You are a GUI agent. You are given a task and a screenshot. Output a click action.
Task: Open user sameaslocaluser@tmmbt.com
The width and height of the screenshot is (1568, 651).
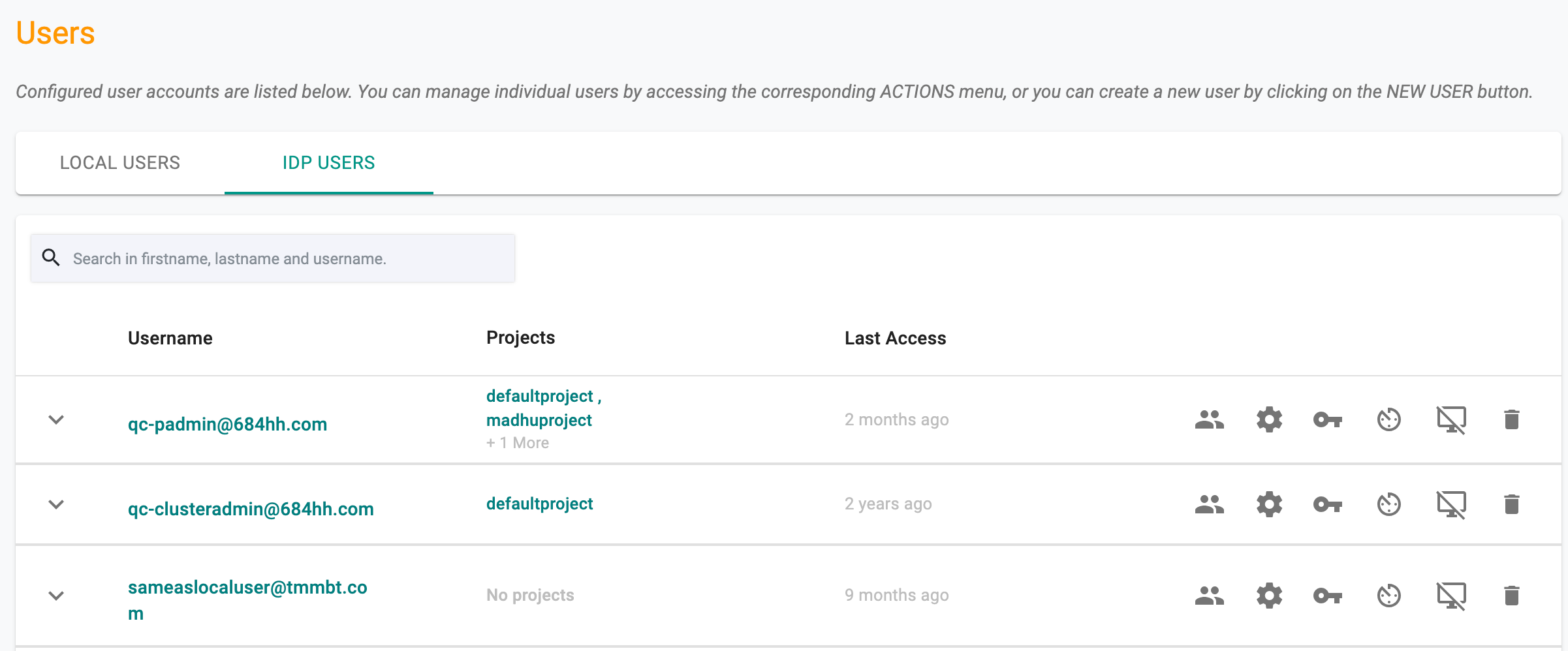[x=247, y=600]
